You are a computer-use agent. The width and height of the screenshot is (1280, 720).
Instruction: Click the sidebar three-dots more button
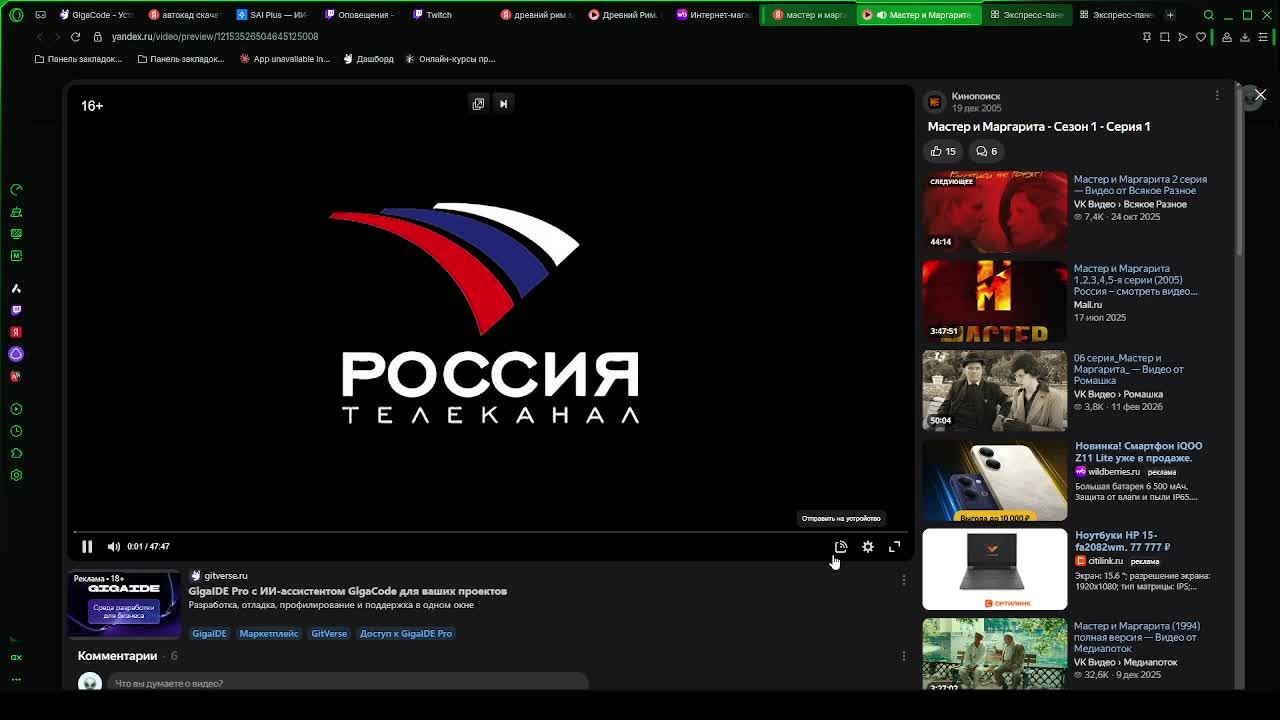16,679
